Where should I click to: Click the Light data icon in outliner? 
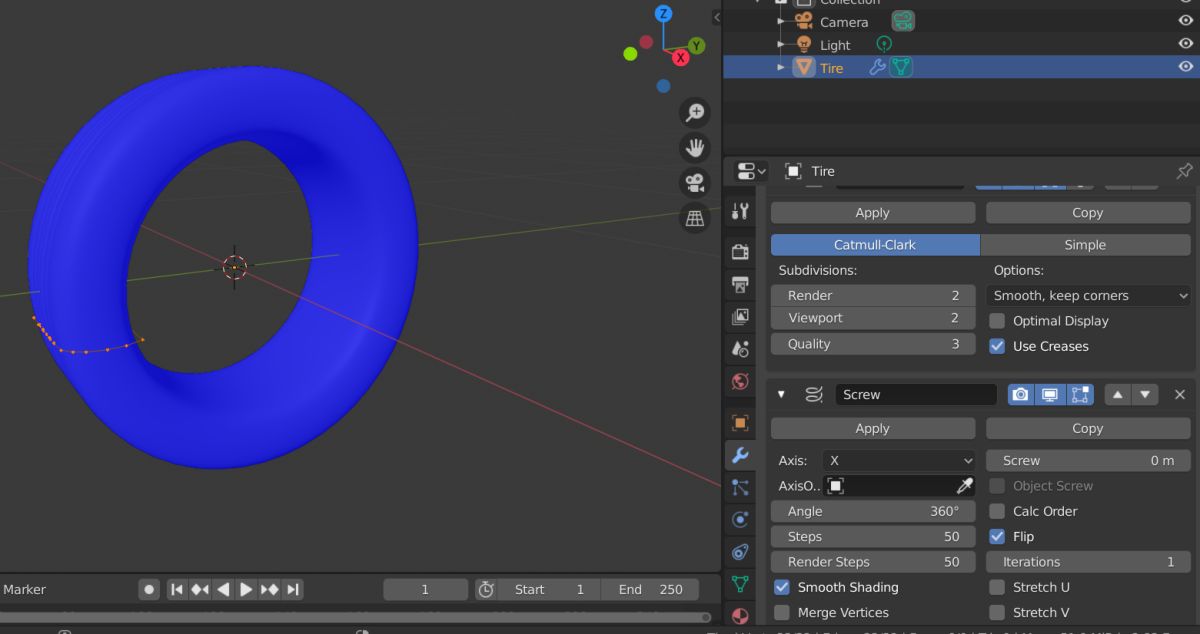[884, 44]
